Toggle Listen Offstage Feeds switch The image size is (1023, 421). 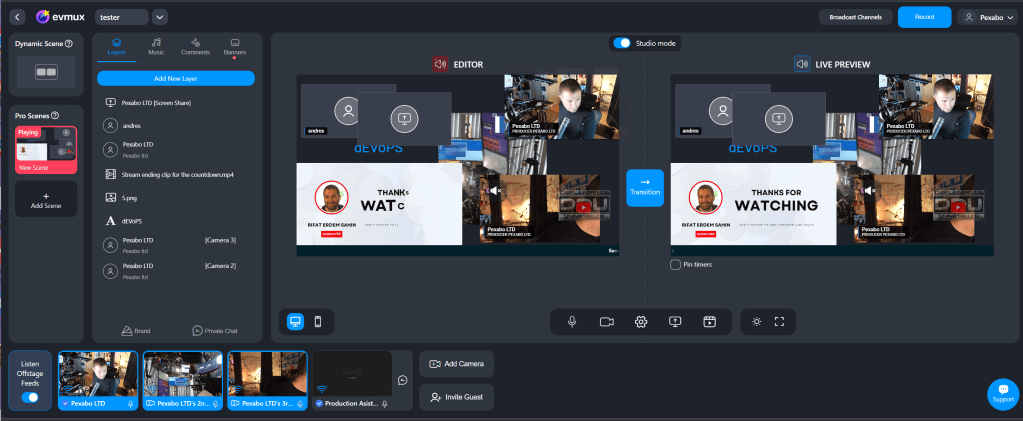click(30, 397)
